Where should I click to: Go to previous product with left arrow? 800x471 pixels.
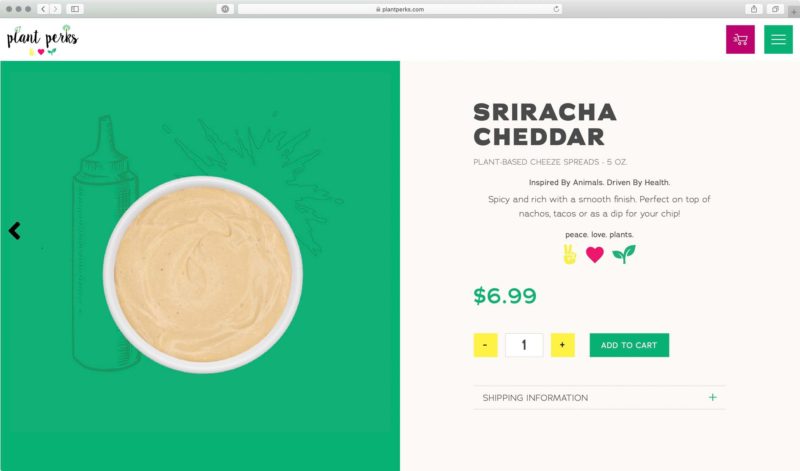point(15,231)
